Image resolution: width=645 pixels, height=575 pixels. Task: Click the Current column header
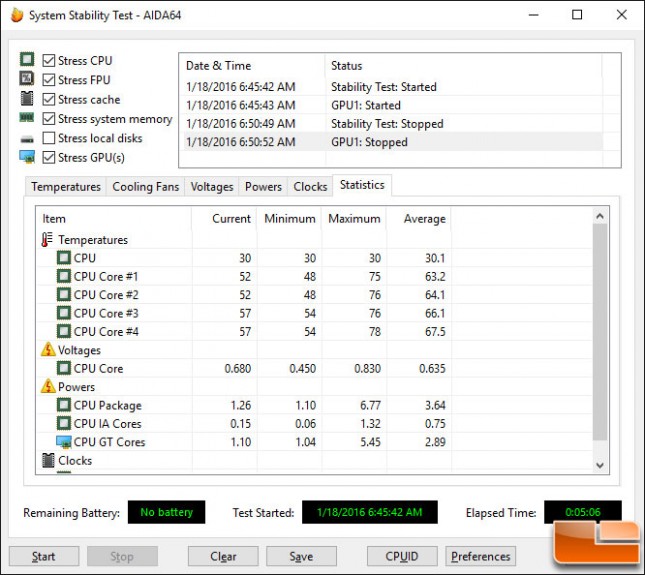point(224,218)
